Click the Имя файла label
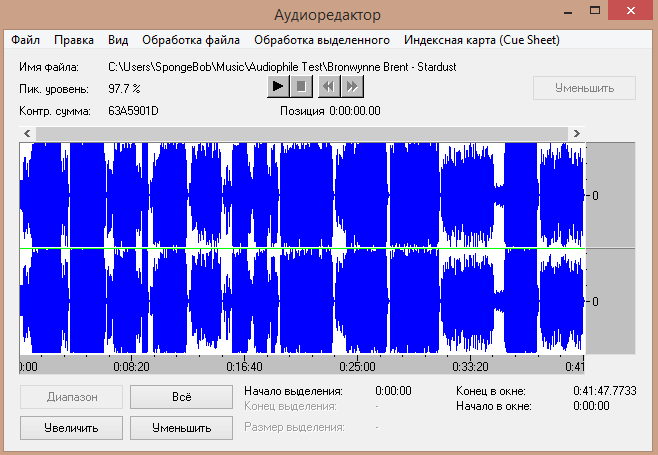658x455 pixels. 49,67
